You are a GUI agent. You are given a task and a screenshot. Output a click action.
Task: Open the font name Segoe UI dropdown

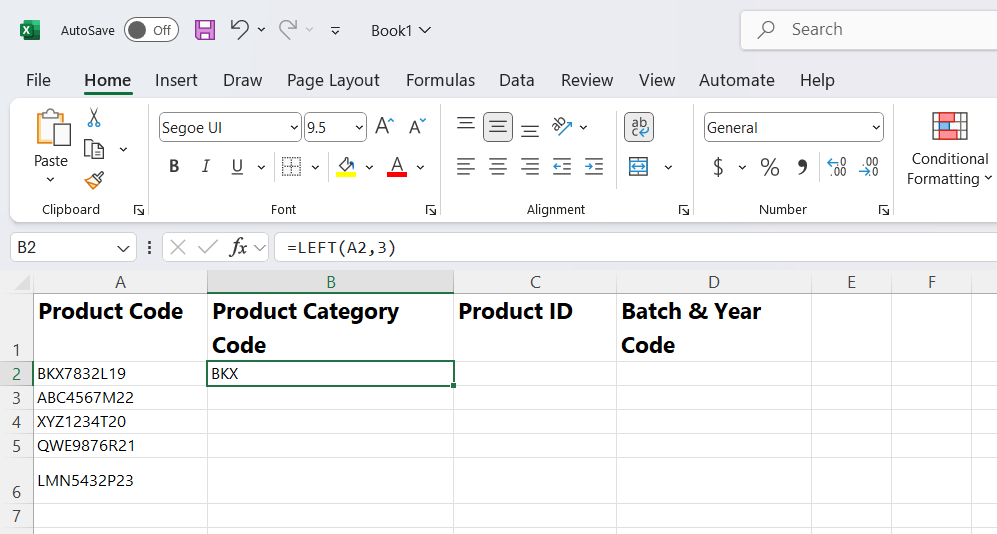coord(294,128)
